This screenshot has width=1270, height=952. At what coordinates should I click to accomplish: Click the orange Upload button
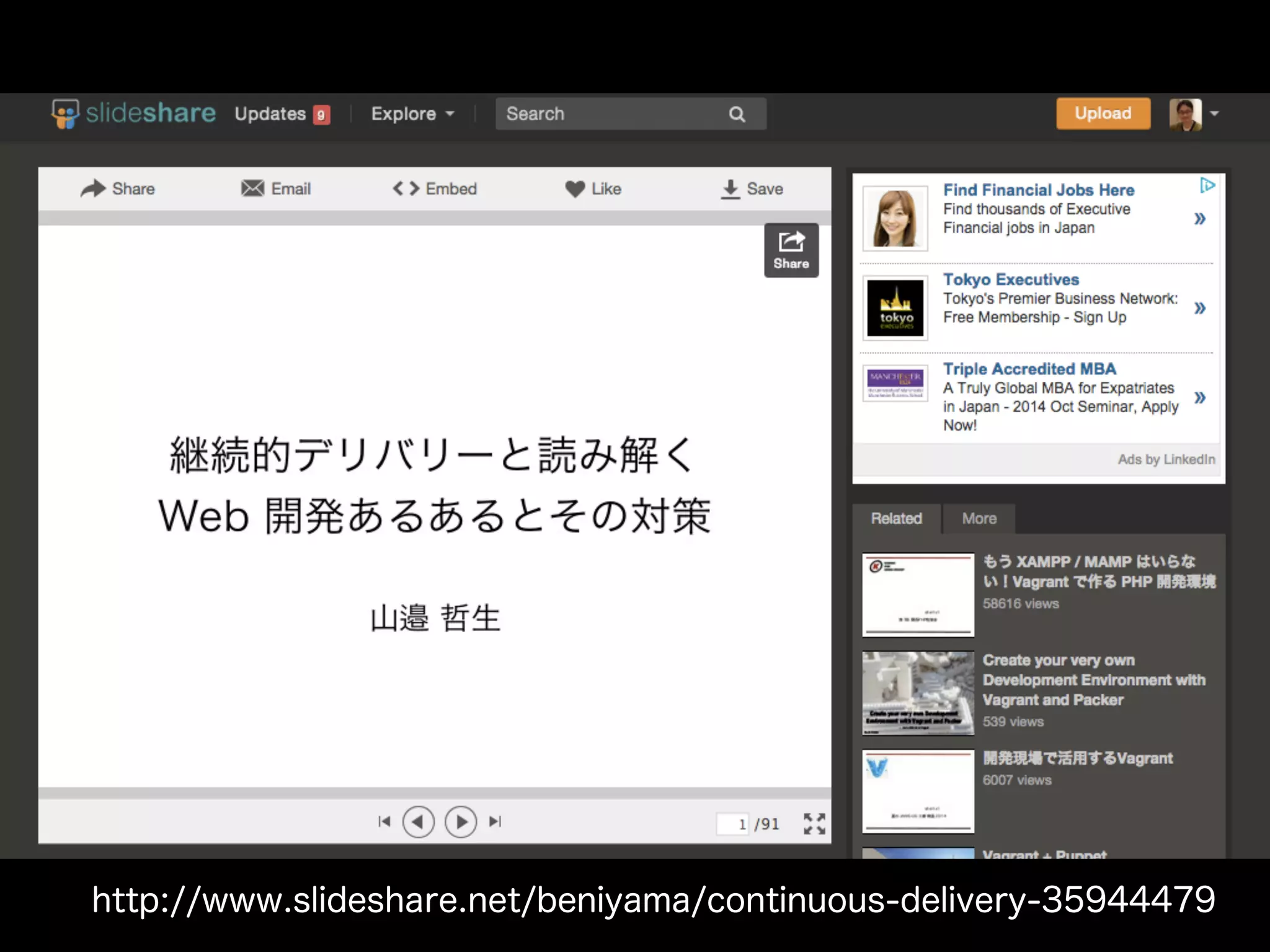[x=1103, y=113]
